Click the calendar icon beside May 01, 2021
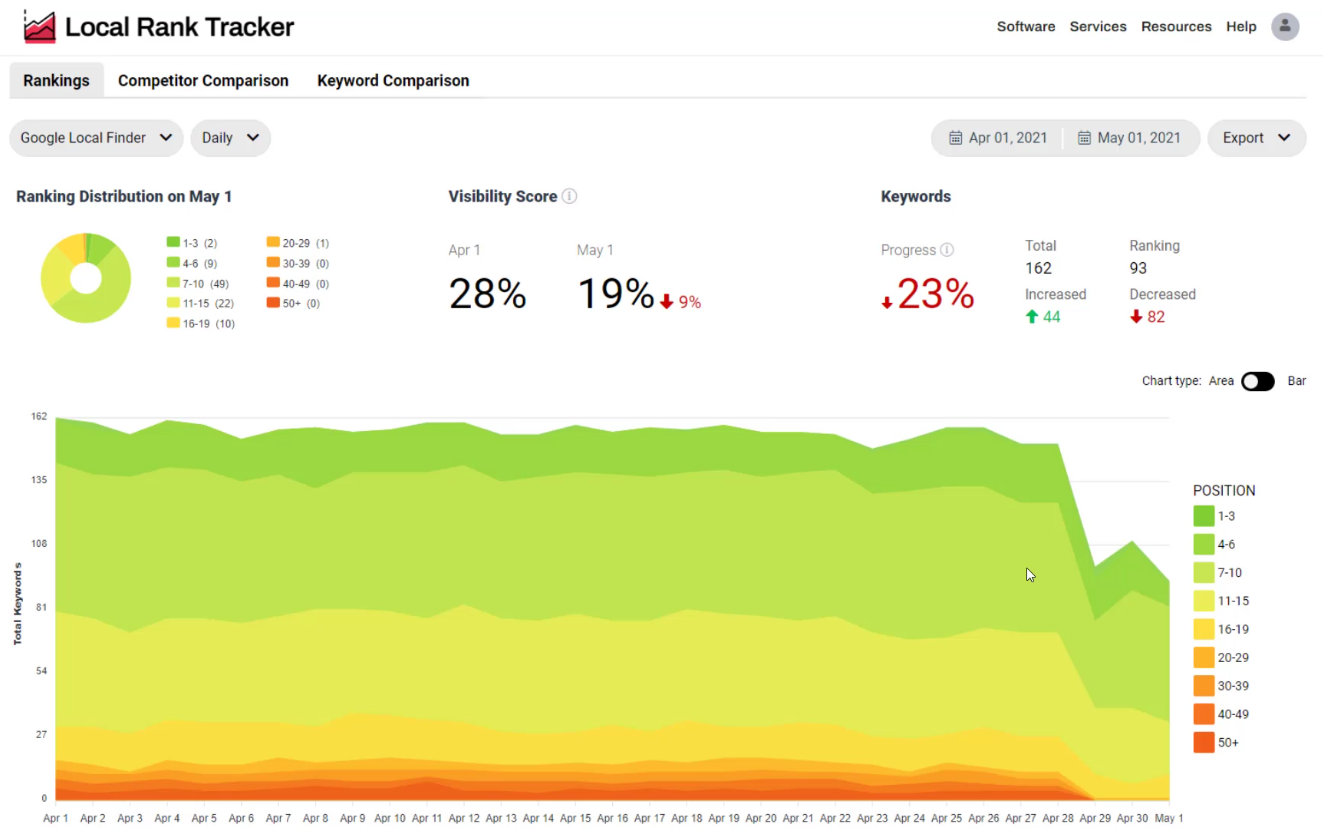 pyautogui.click(x=1084, y=138)
